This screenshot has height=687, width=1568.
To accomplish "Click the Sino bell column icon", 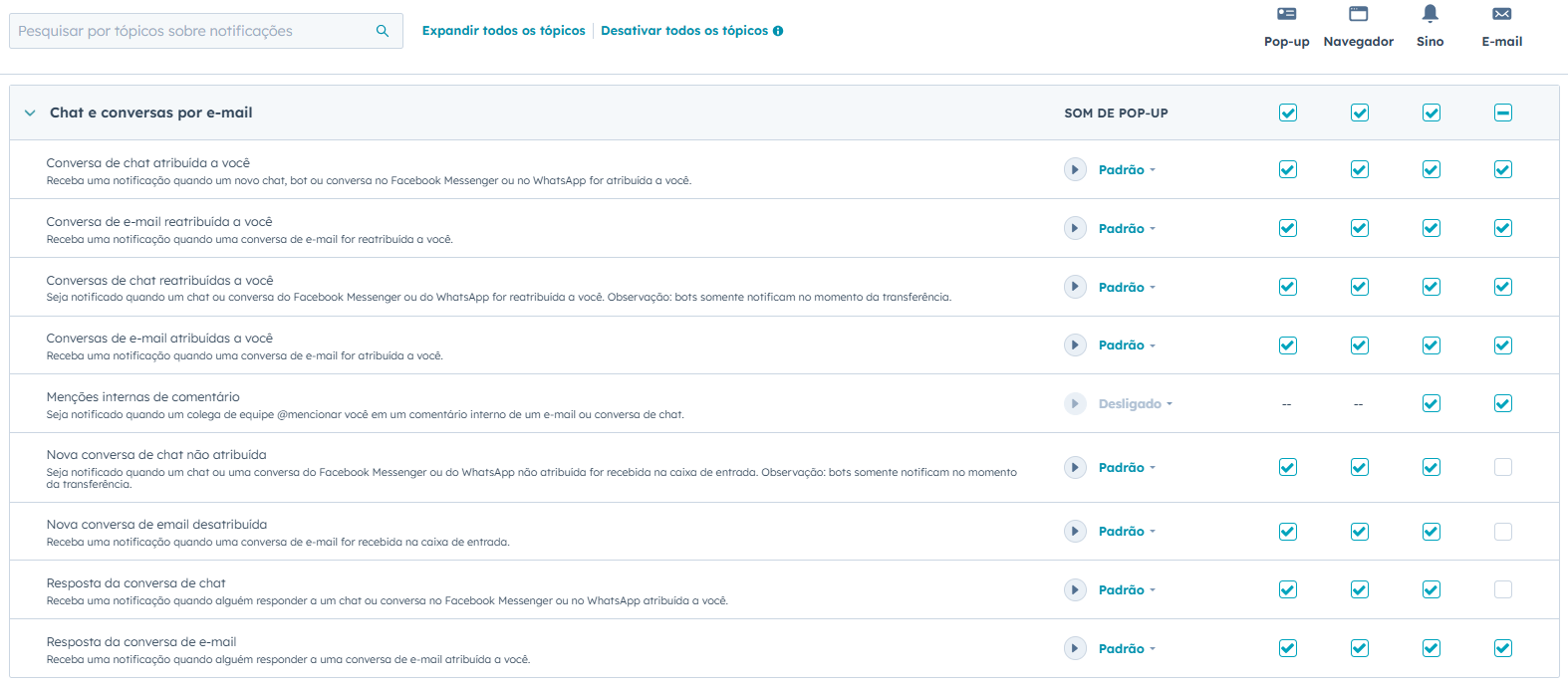I will (x=1430, y=13).
